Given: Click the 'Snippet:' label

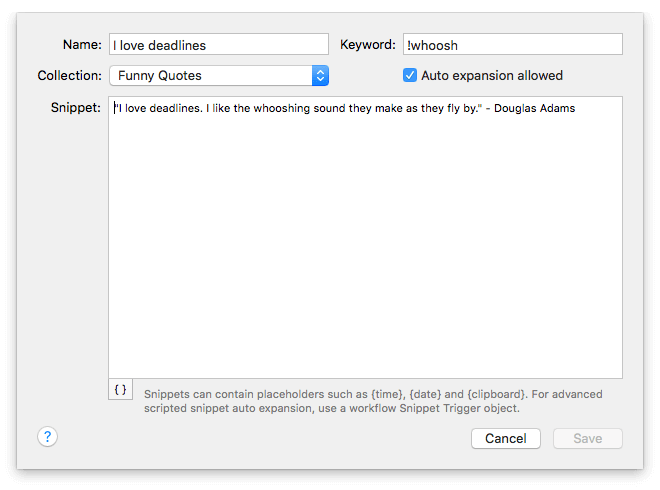Looking at the screenshot, I should point(76,107).
